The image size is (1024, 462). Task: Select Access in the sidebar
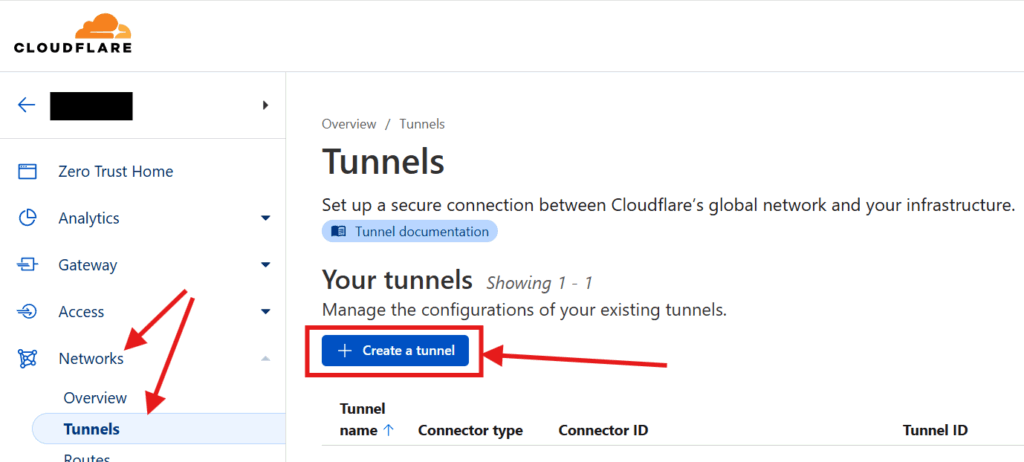point(82,312)
